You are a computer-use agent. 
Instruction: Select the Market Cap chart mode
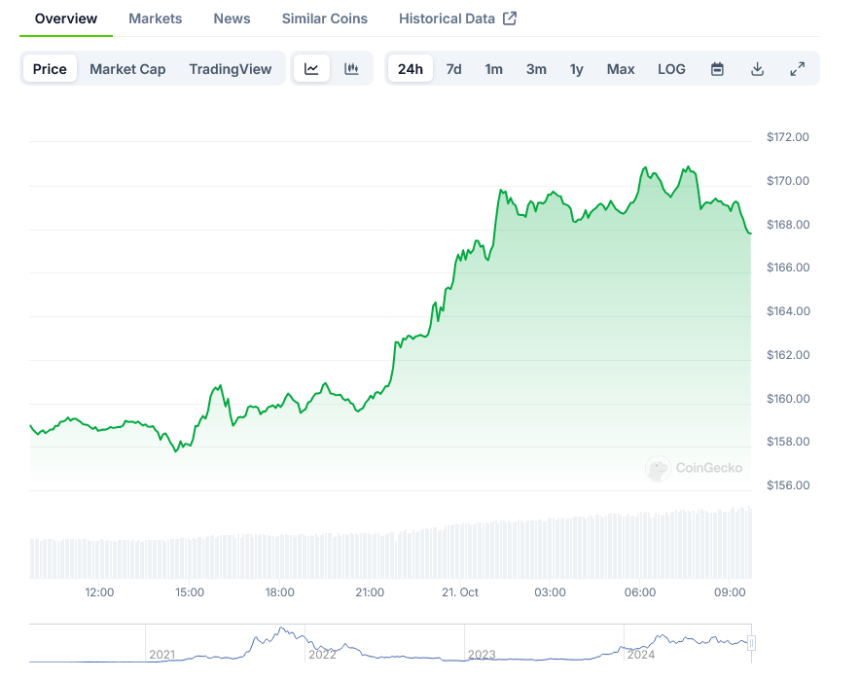(128, 69)
